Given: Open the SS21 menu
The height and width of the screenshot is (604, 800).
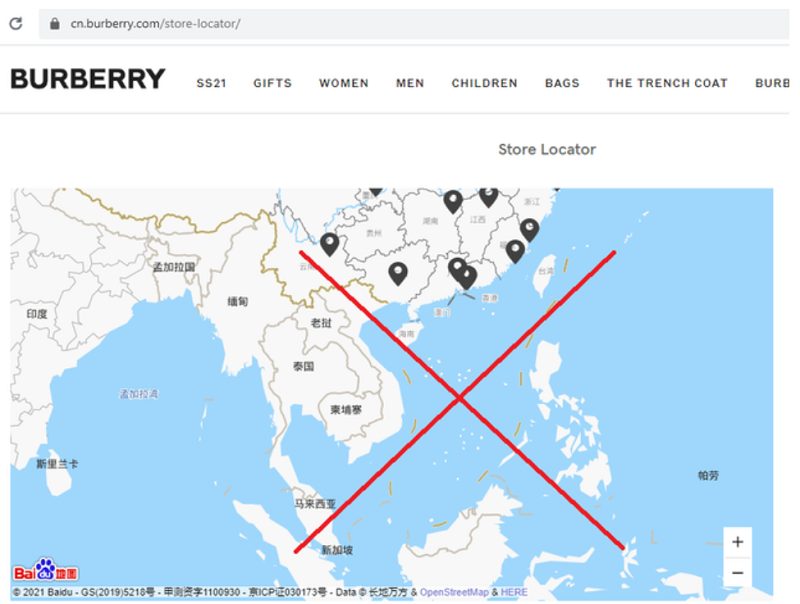Looking at the screenshot, I should [211, 83].
